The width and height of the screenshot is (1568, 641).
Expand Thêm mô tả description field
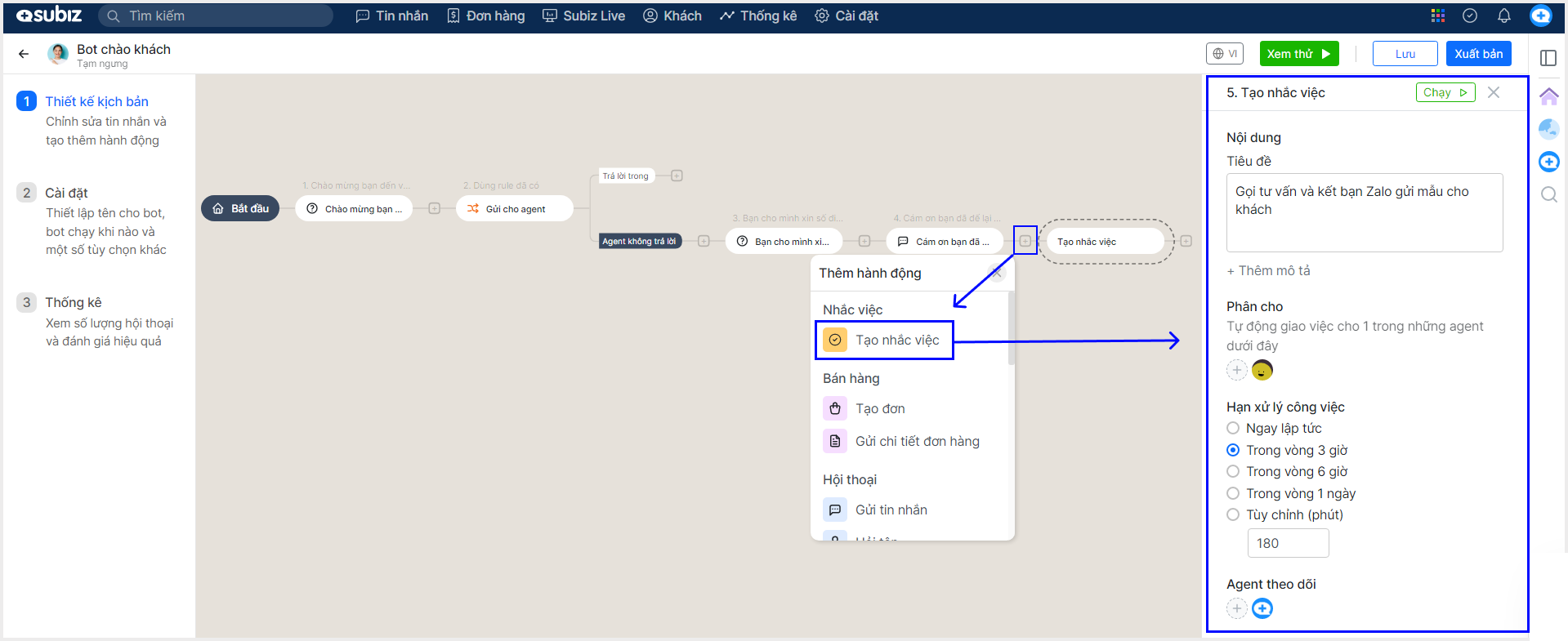(x=1268, y=271)
